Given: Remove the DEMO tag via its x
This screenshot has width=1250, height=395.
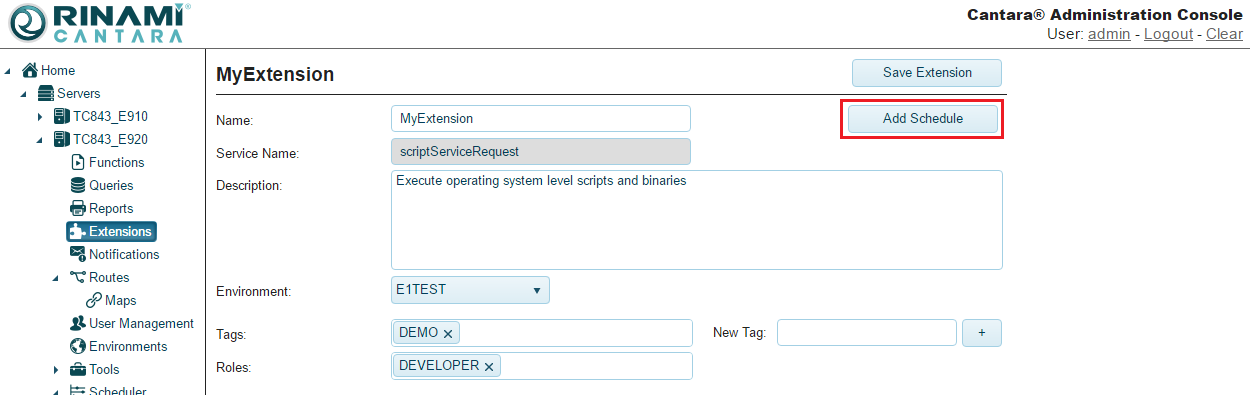Looking at the screenshot, I should (x=448, y=334).
